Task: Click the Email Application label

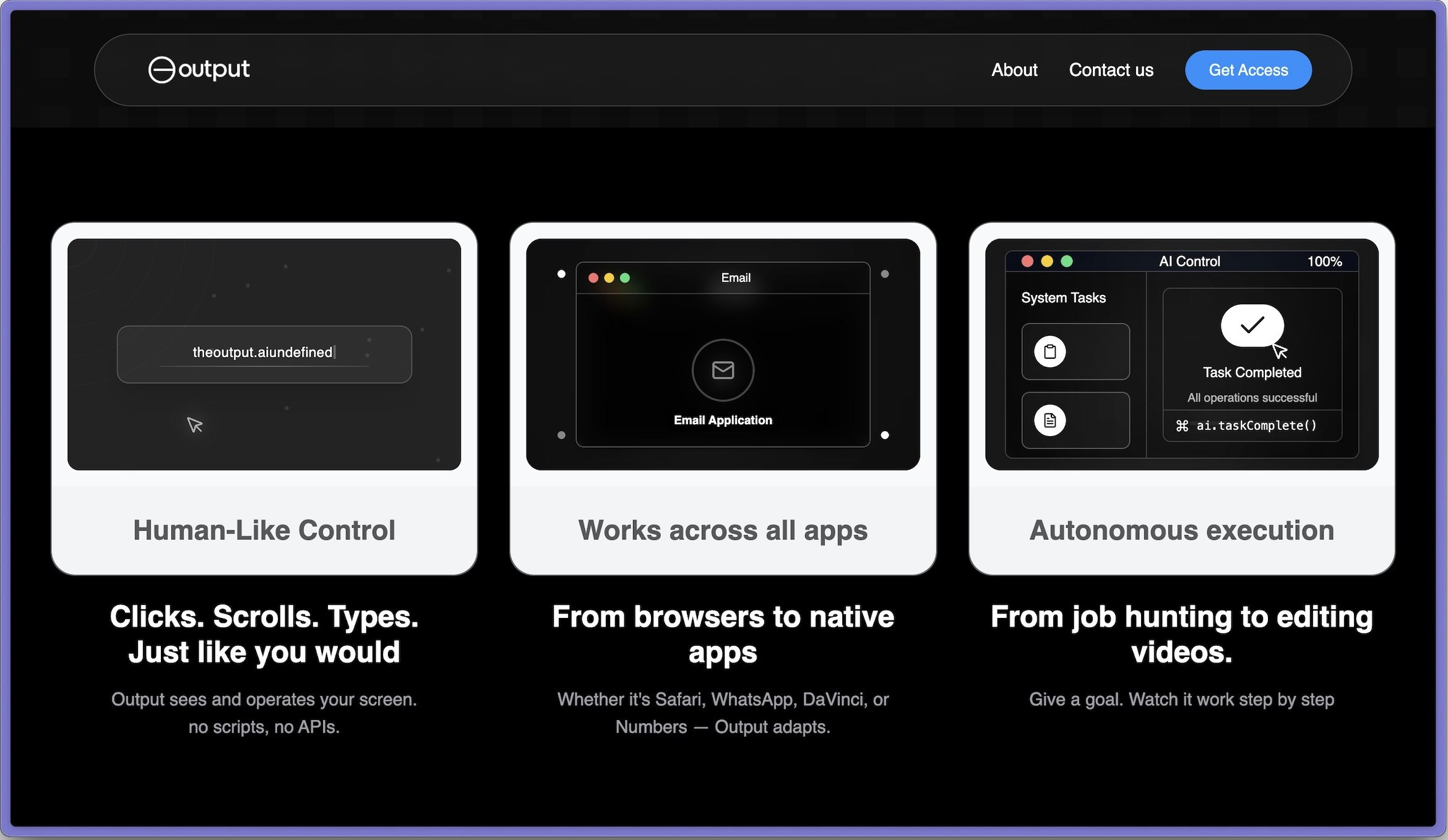Action: point(723,420)
